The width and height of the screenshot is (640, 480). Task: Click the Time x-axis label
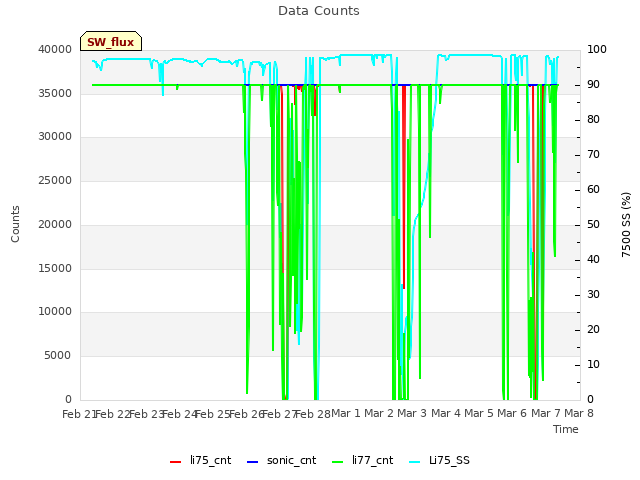pyautogui.click(x=566, y=429)
